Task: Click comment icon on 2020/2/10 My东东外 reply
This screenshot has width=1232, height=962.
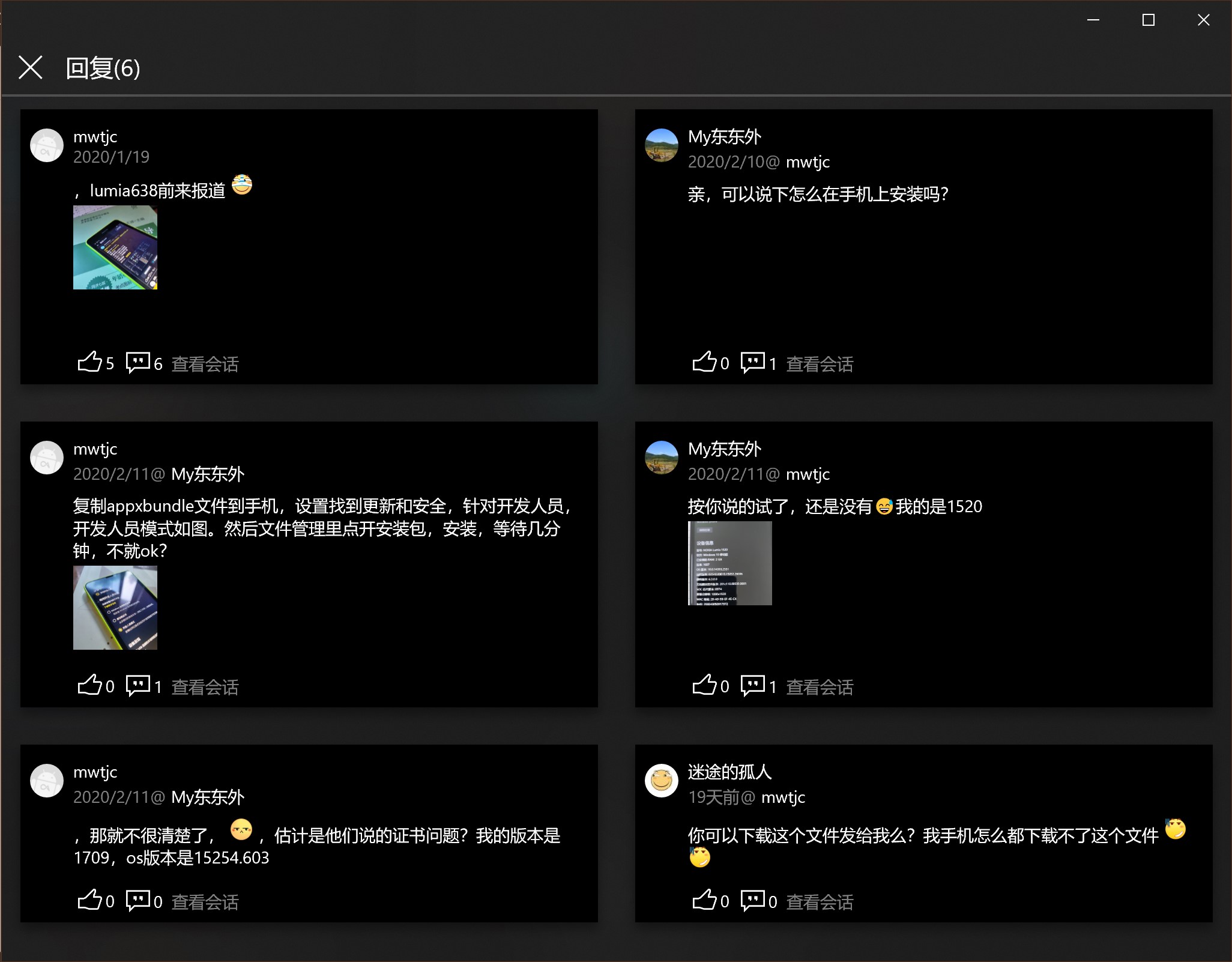Action: [x=753, y=362]
